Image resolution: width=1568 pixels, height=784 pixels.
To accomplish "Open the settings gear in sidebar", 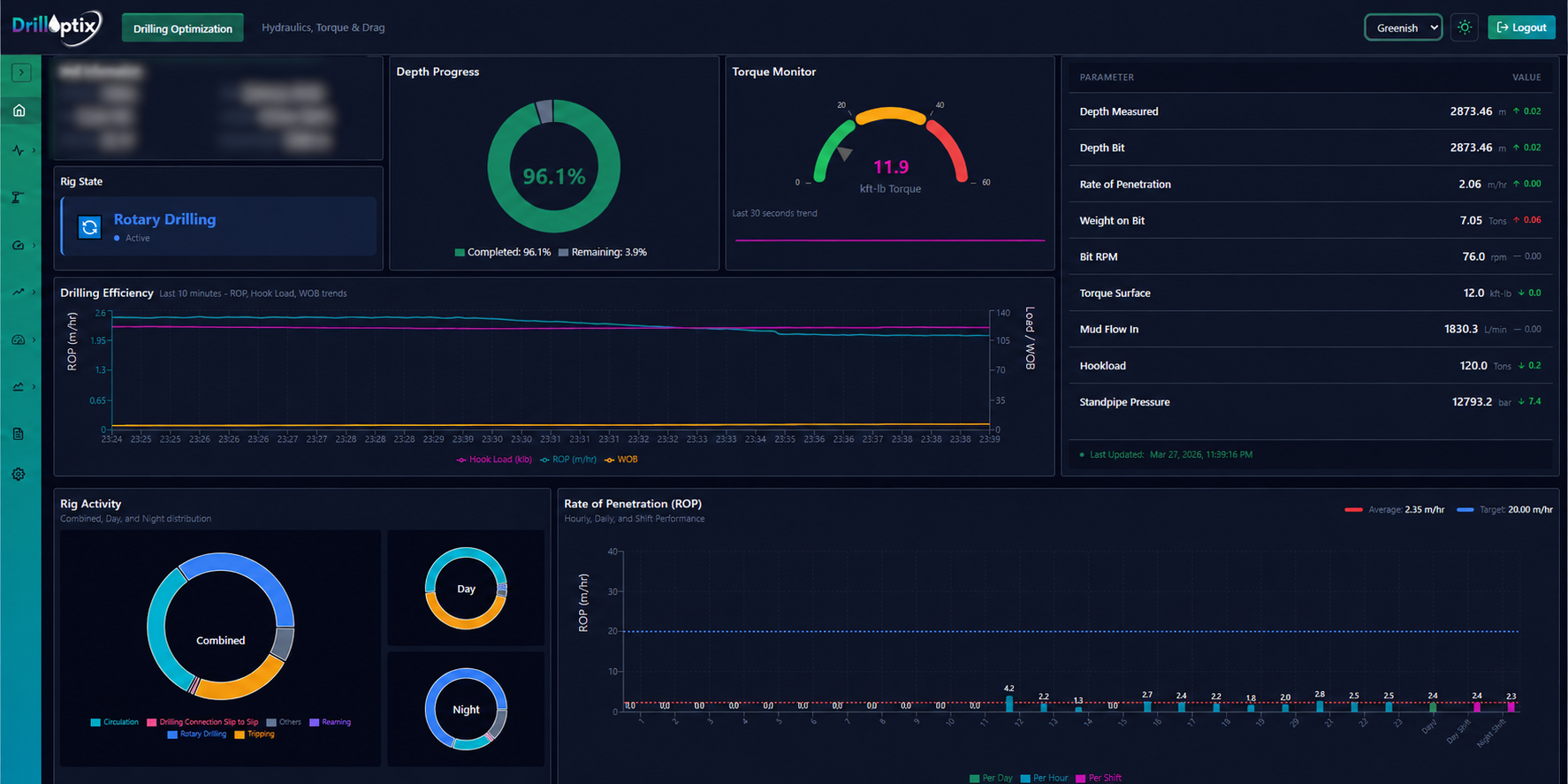I will (x=19, y=475).
